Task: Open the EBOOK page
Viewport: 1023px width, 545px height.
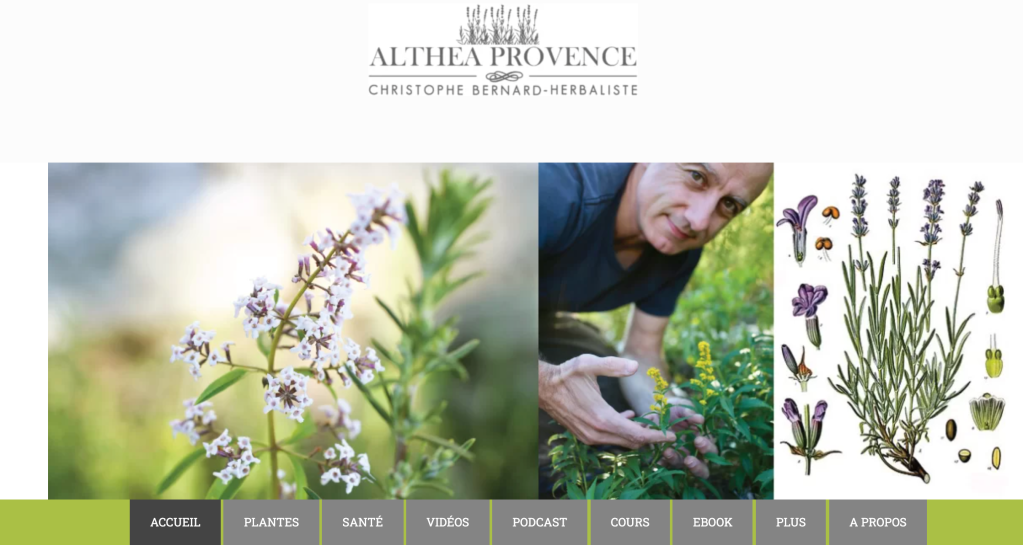Action: (x=712, y=522)
